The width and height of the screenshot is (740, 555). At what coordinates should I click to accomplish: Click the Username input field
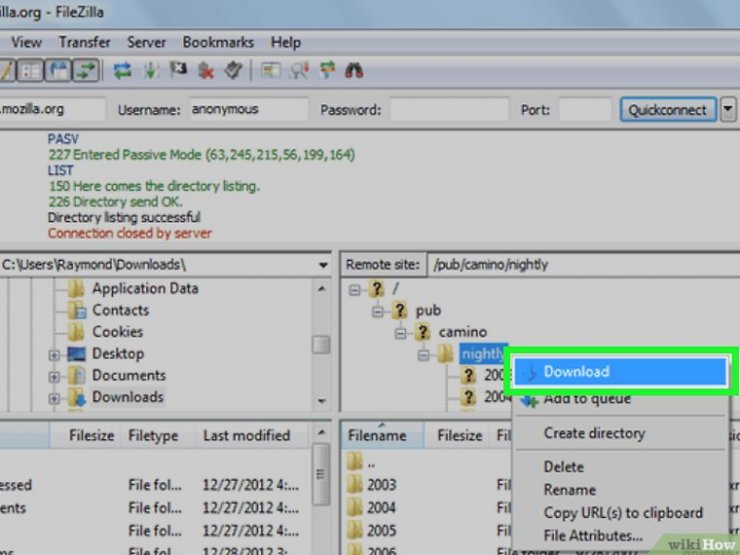[249, 109]
